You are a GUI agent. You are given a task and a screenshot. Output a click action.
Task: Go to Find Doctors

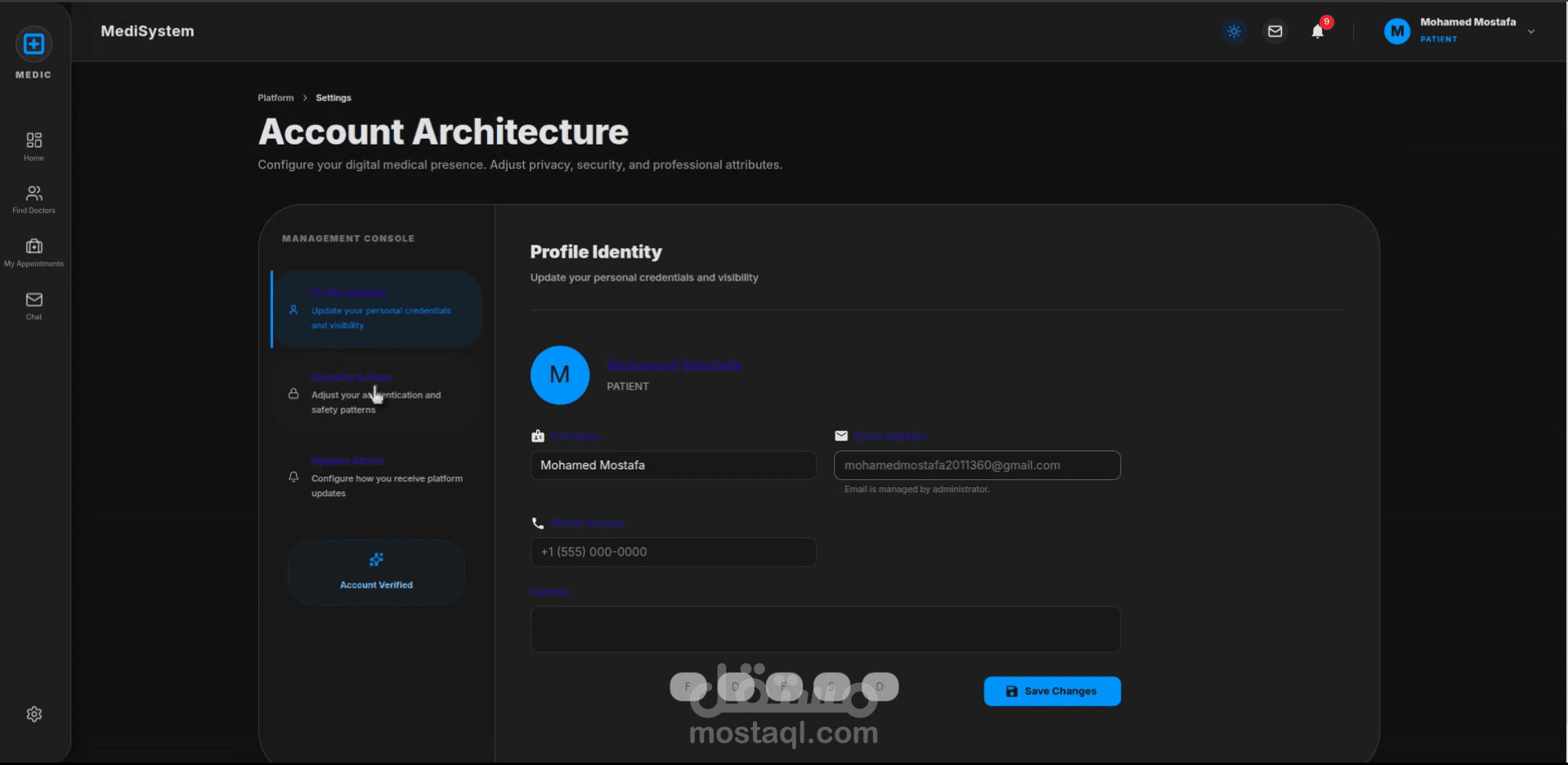[34, 199]
